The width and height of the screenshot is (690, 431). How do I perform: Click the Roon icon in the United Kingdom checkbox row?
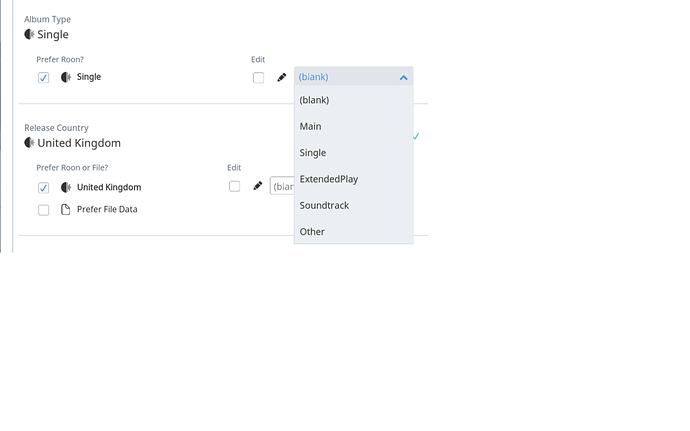pos(66,188)
